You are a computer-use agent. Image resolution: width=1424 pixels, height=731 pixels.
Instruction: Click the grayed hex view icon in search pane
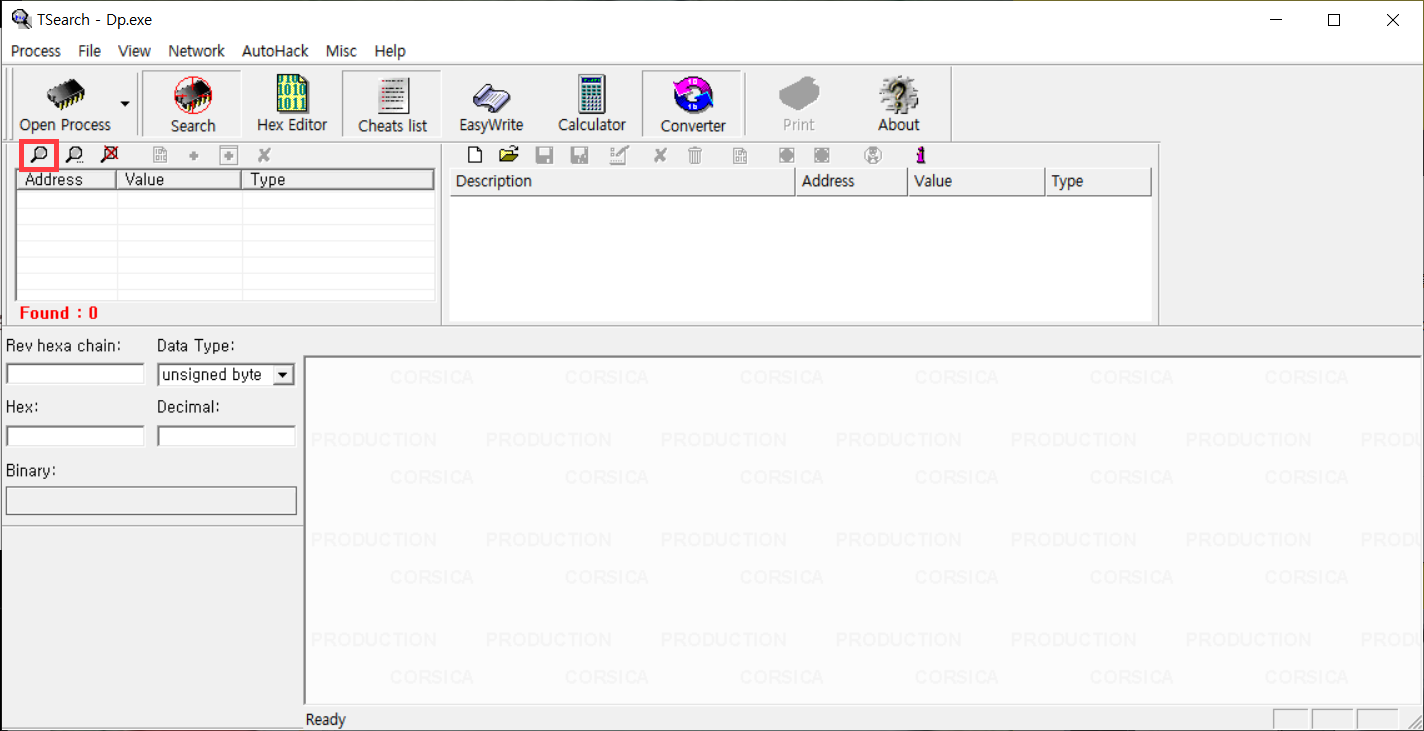point(159,155)
